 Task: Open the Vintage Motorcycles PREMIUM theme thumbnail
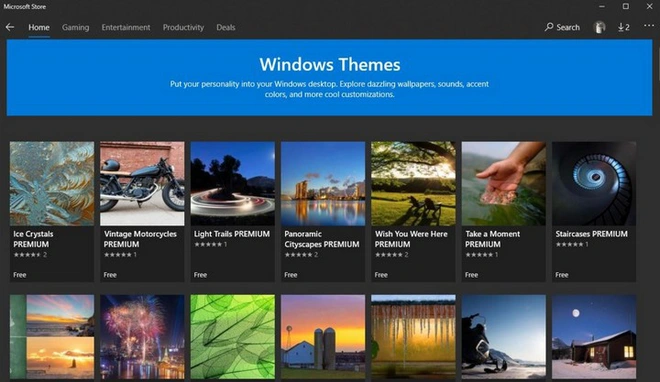(x=142, y=183)
